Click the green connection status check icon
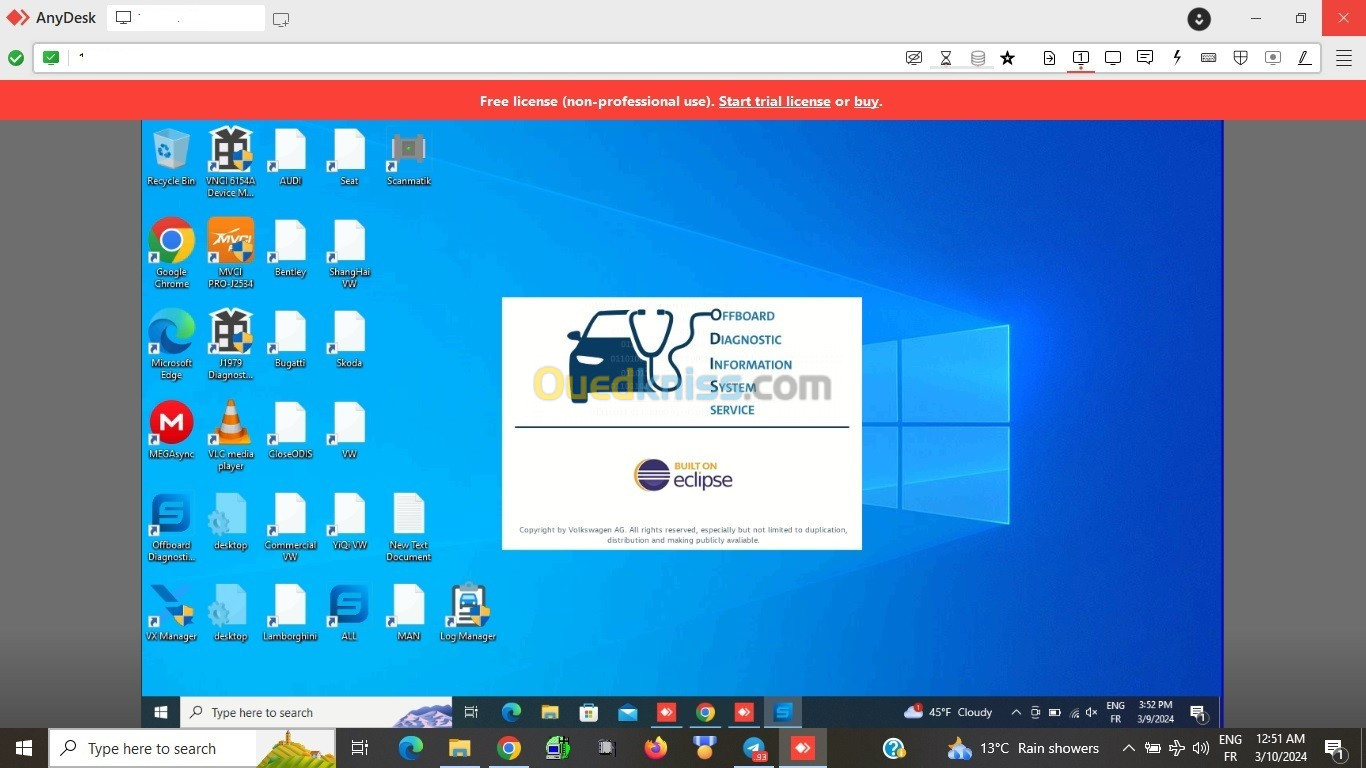 (16, 58)
